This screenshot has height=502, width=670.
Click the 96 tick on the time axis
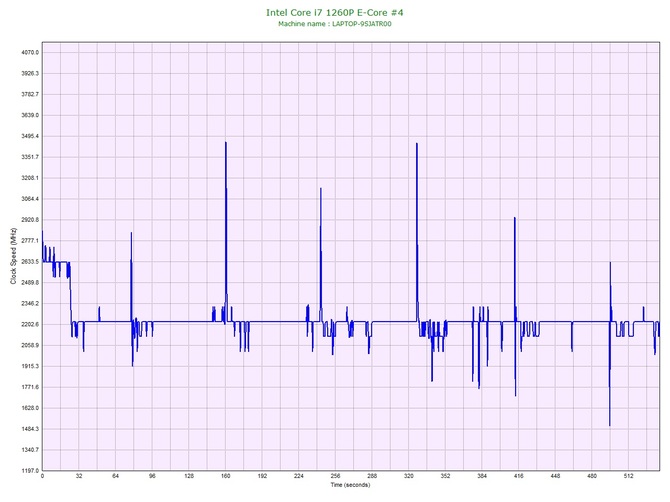pyautogui.click(x=152, y=476)
